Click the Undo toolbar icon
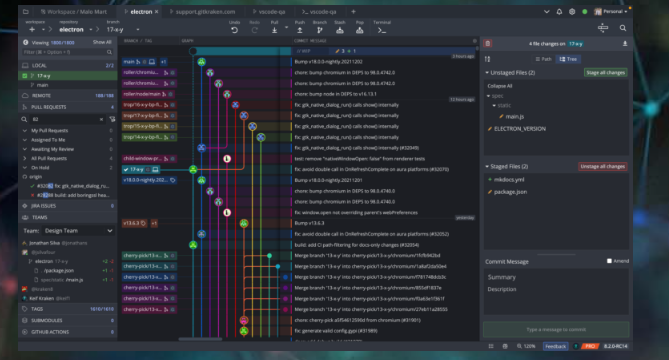The image size is (669, 360). [x=234, y=30]
